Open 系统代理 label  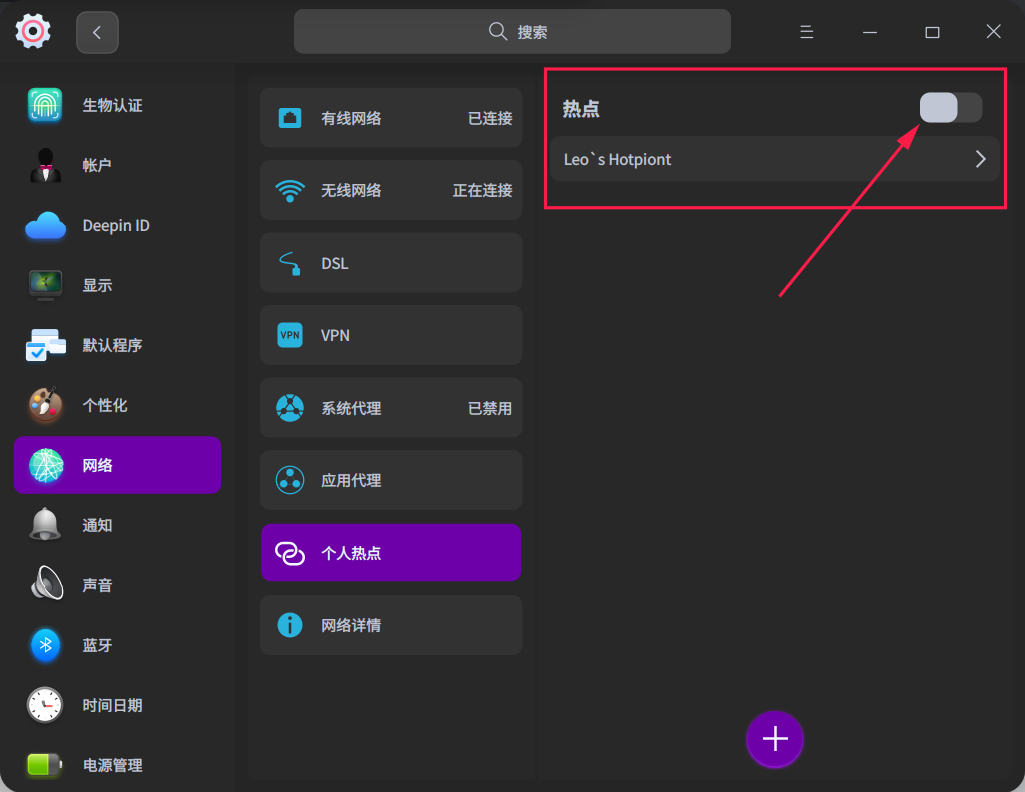351,408
